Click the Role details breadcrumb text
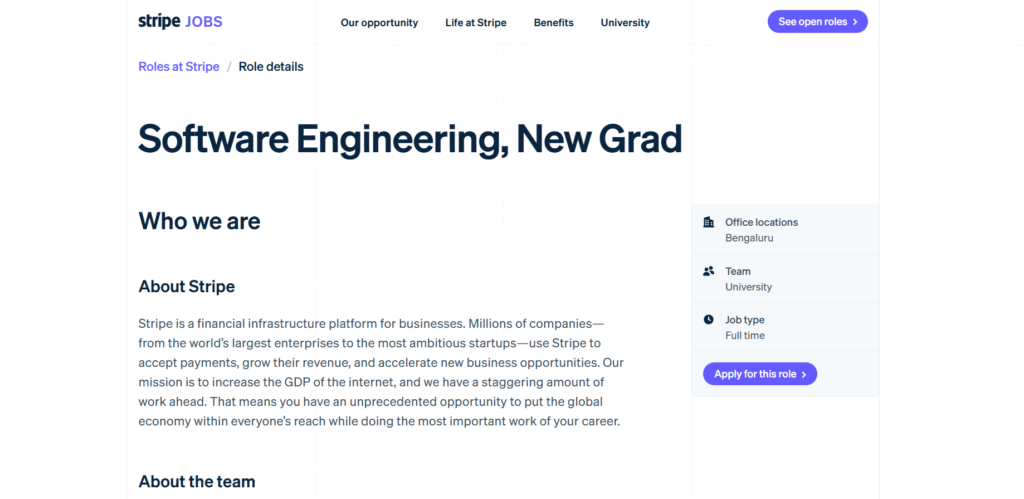Viewport: 1024px width, 499px height. [271, 67]
